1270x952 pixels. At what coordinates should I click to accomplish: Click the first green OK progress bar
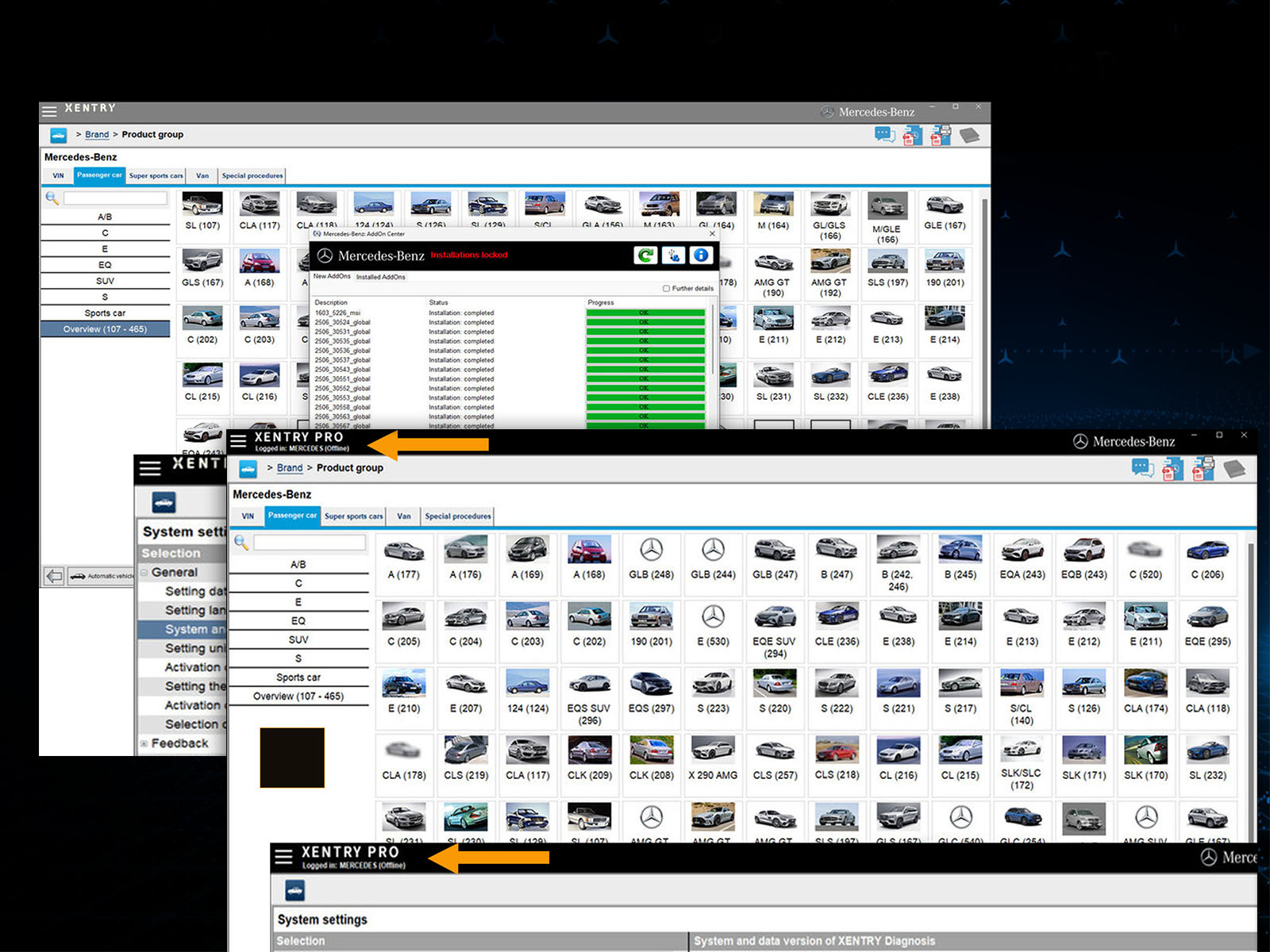(645, 313)
